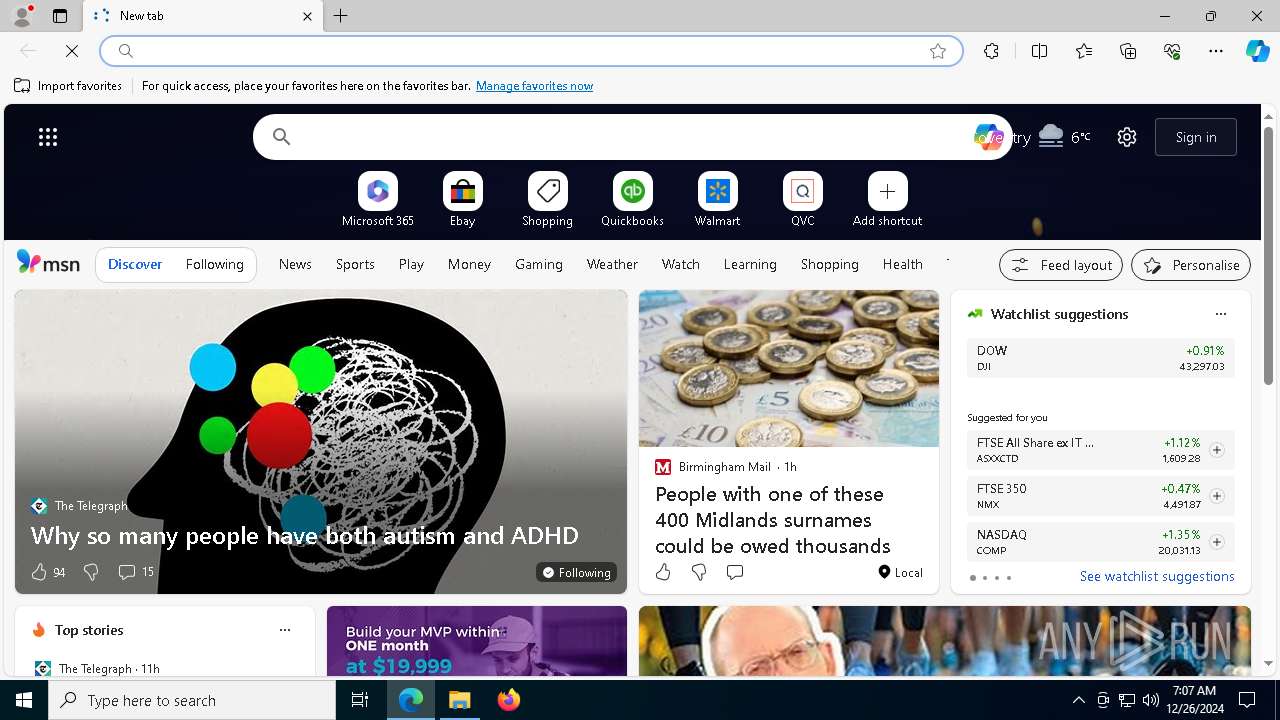Screen dimensions: 1280x720
Task: Open Copilot sidebar from browser toolbar
Action: 1257,51
